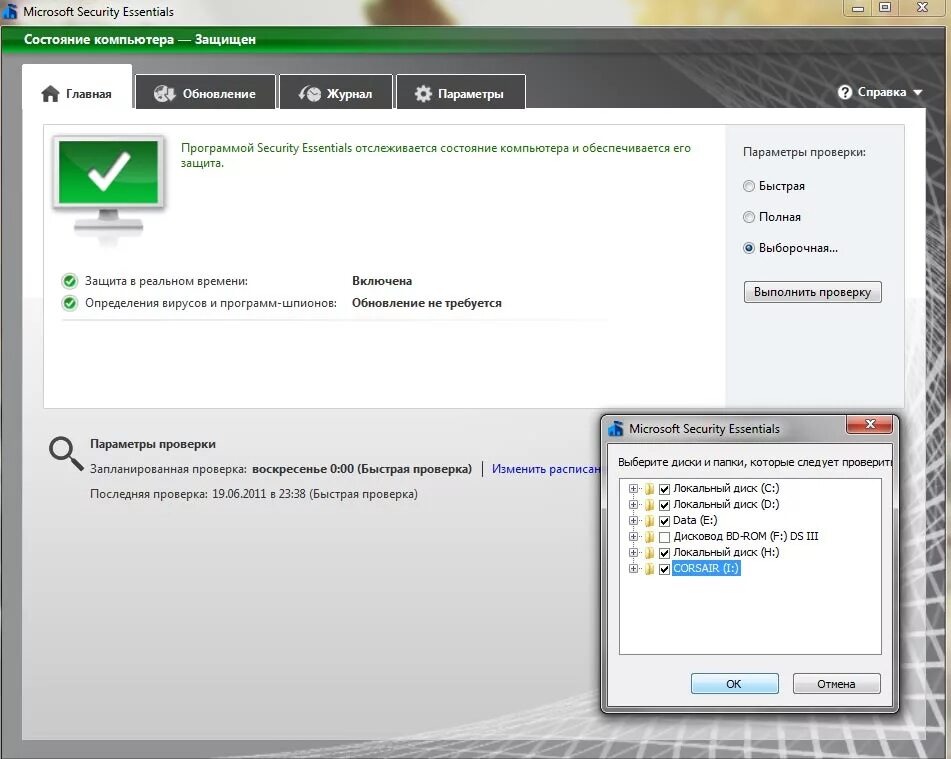Go to the Параметры settings tab
This screenshot has height=759, width=951.
coord(461,92)
